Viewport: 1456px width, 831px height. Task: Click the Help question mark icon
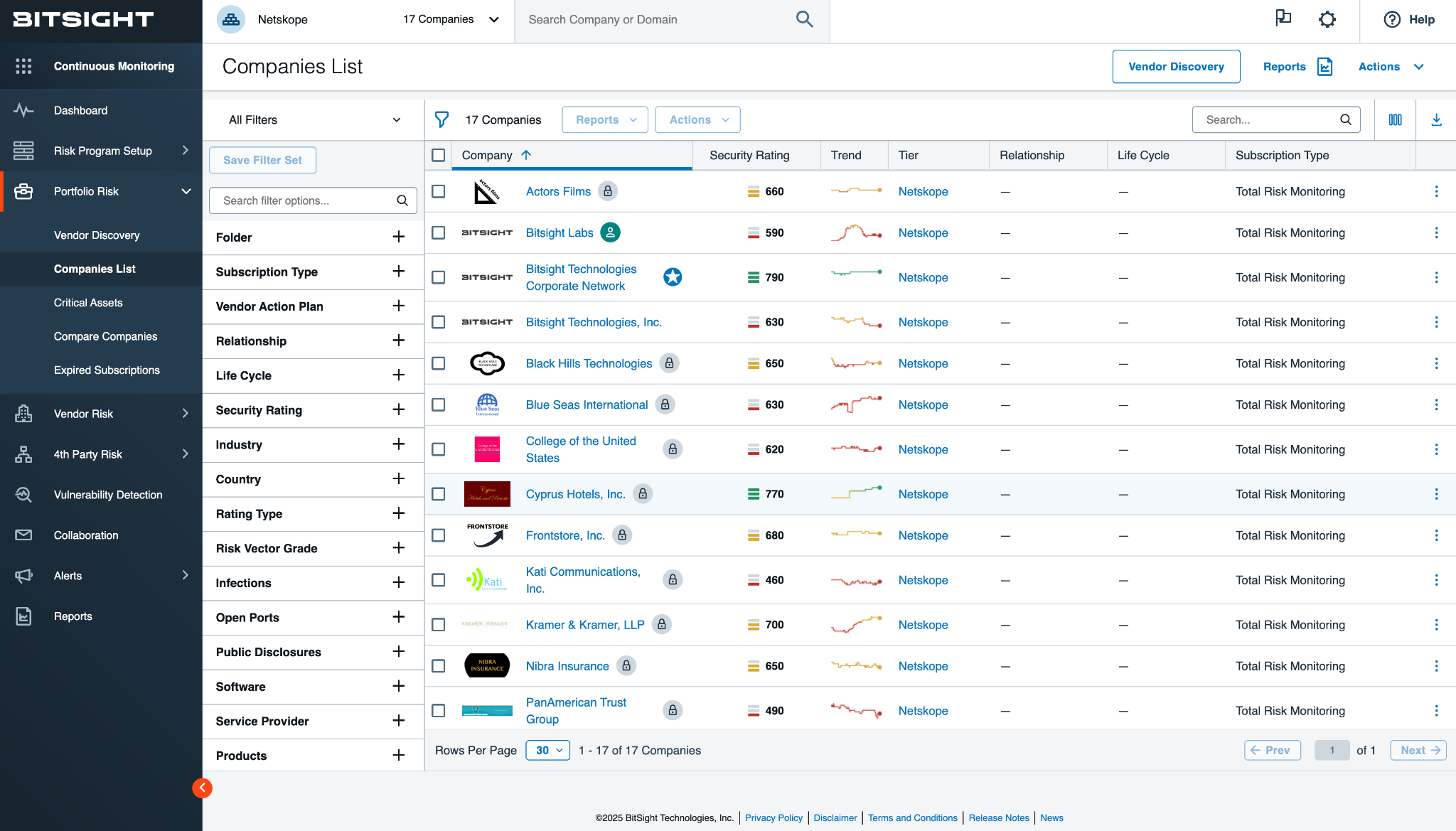click(1392, 19)
